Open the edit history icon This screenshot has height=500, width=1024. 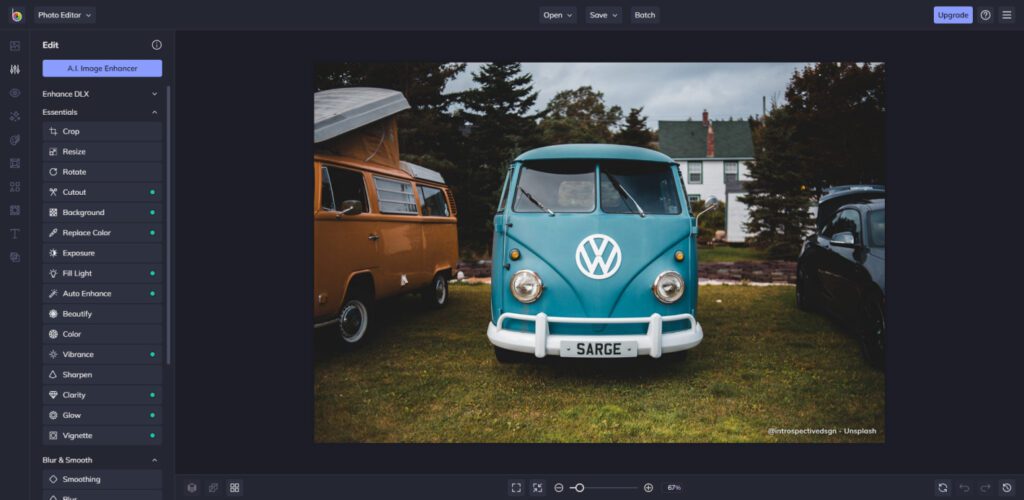coord(1007,488)
